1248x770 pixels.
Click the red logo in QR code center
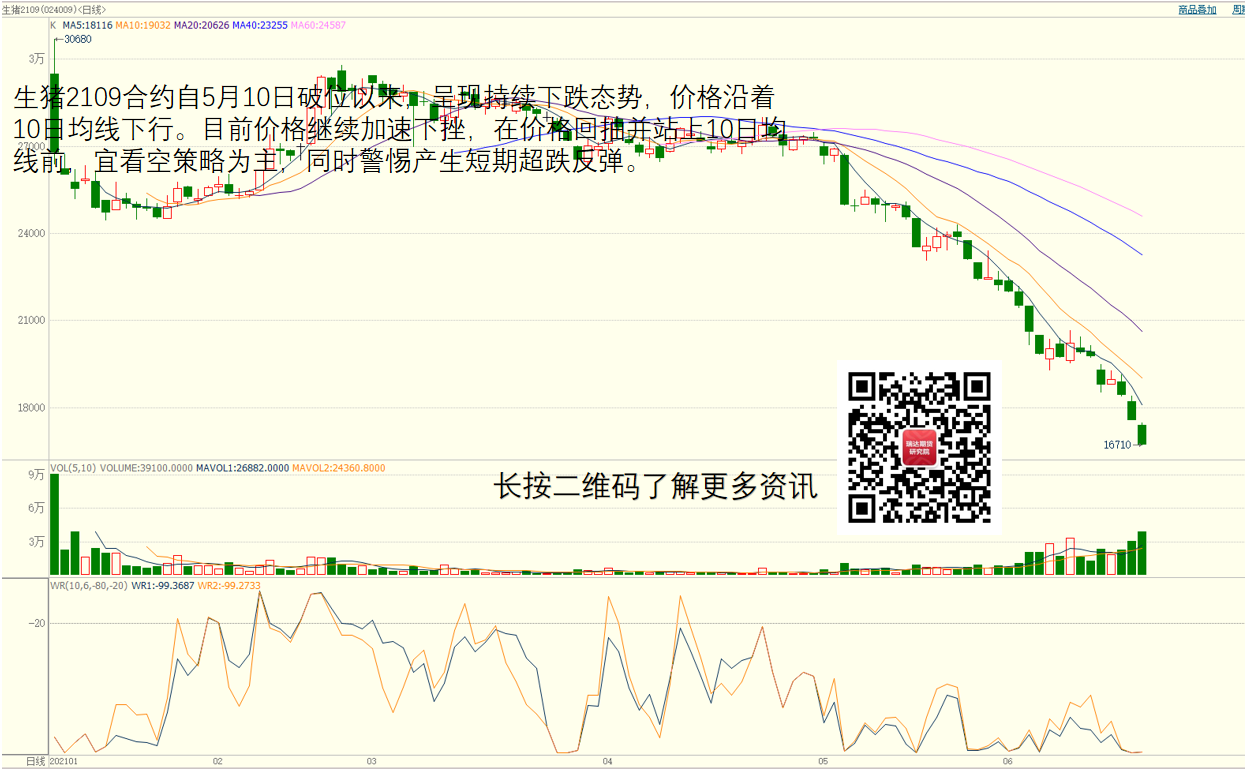tap(919, 447)
